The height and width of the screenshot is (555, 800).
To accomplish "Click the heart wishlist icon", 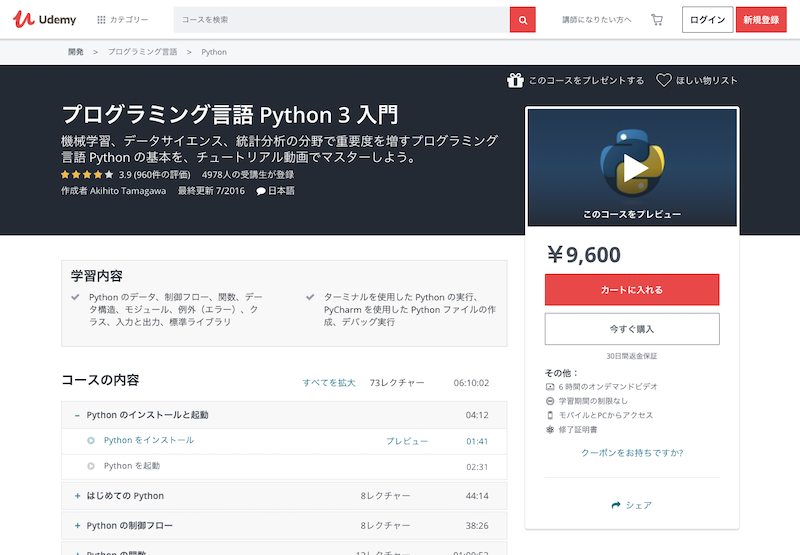I will coord(663,80).
